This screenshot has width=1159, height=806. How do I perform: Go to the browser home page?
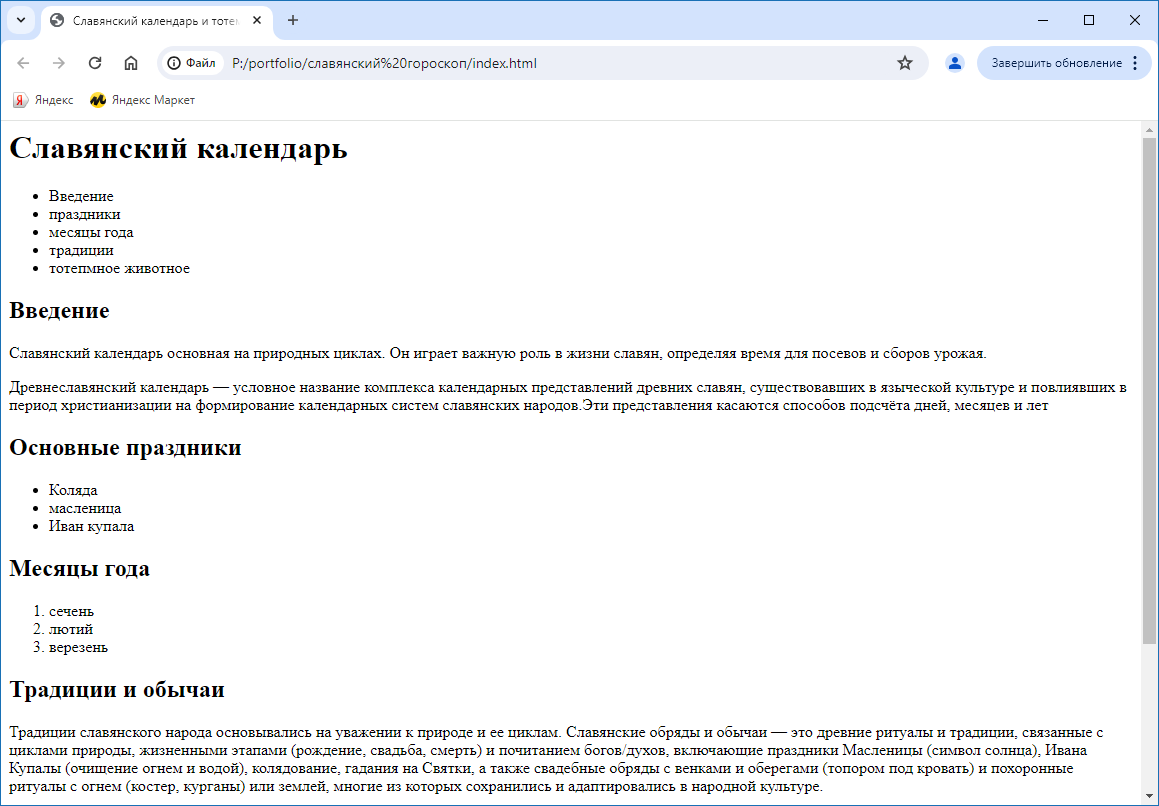point(131,63)
